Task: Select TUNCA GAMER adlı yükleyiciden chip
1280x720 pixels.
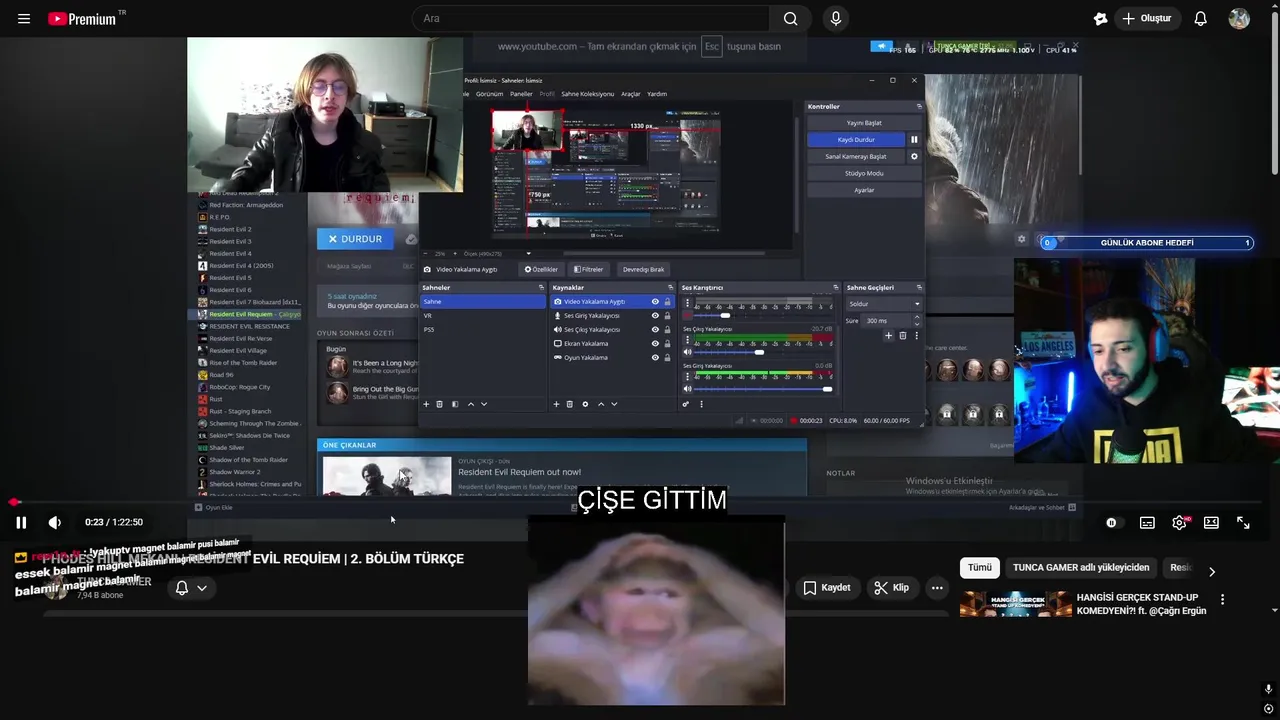Action: click(x=1081, y=568)
